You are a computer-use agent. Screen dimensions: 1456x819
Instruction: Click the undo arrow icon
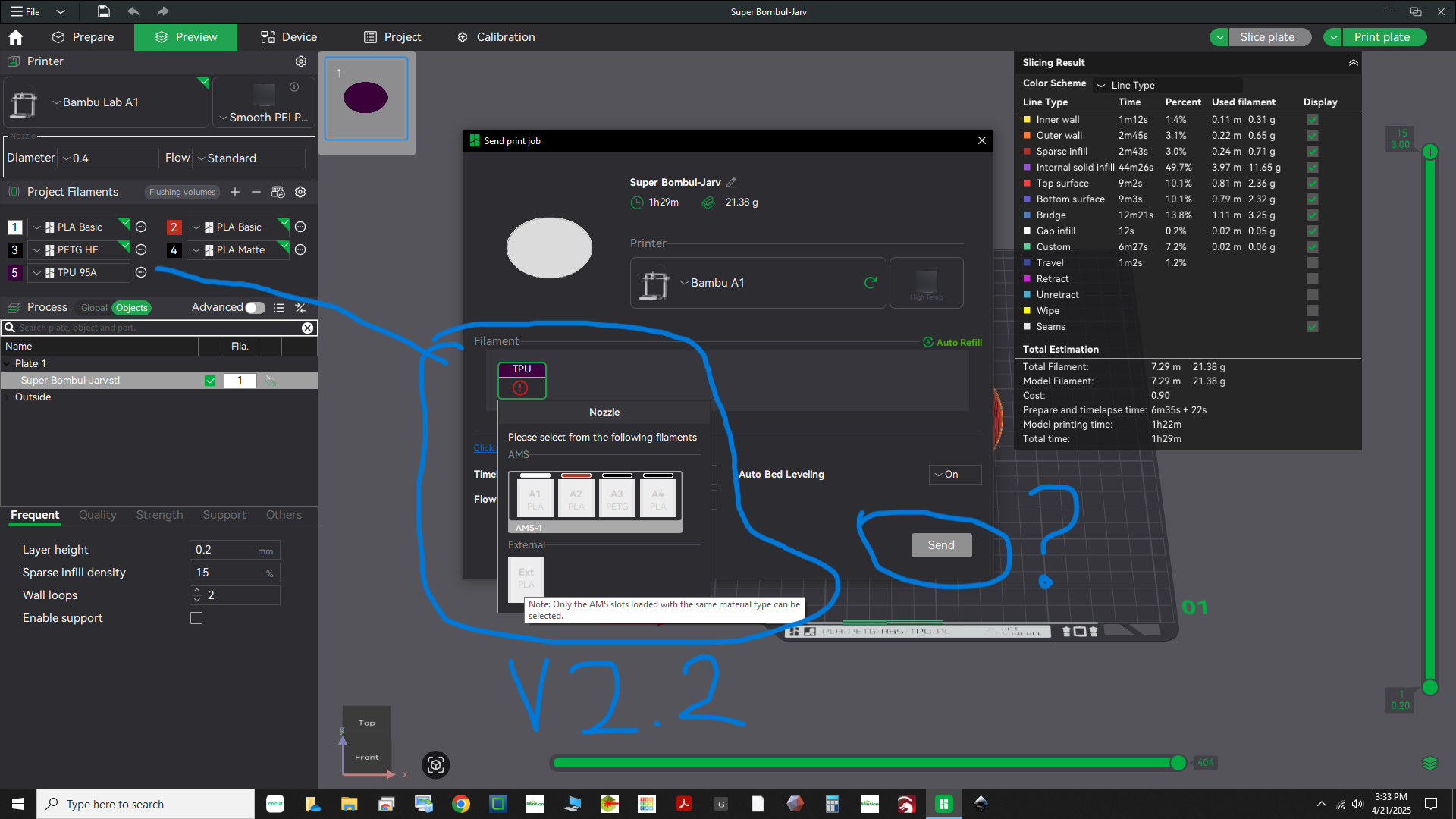pyautogui.click(x=133, y=11)
